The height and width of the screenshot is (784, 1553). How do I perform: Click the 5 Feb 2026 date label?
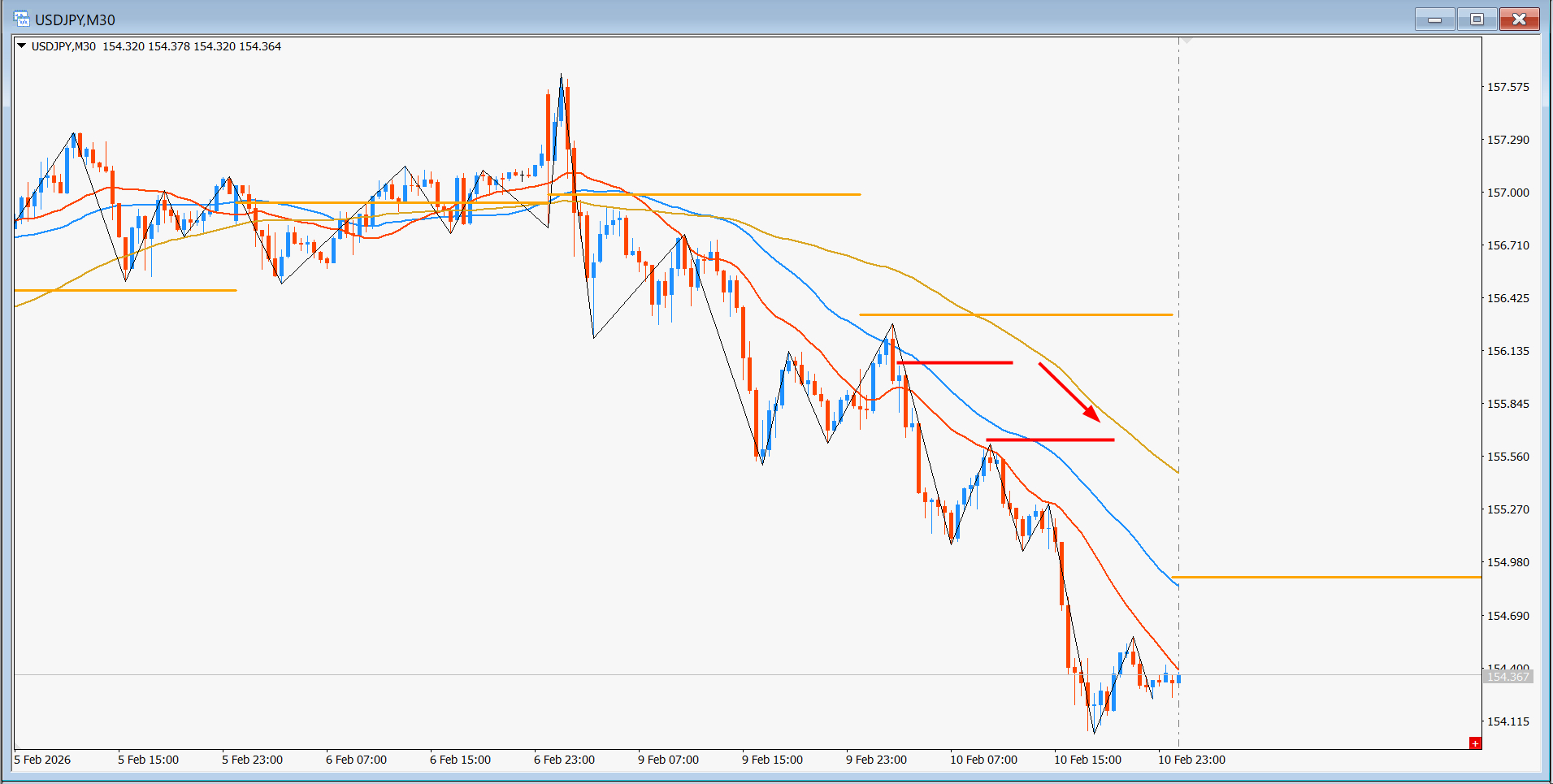pyautogui.click(x=43, y=760)
